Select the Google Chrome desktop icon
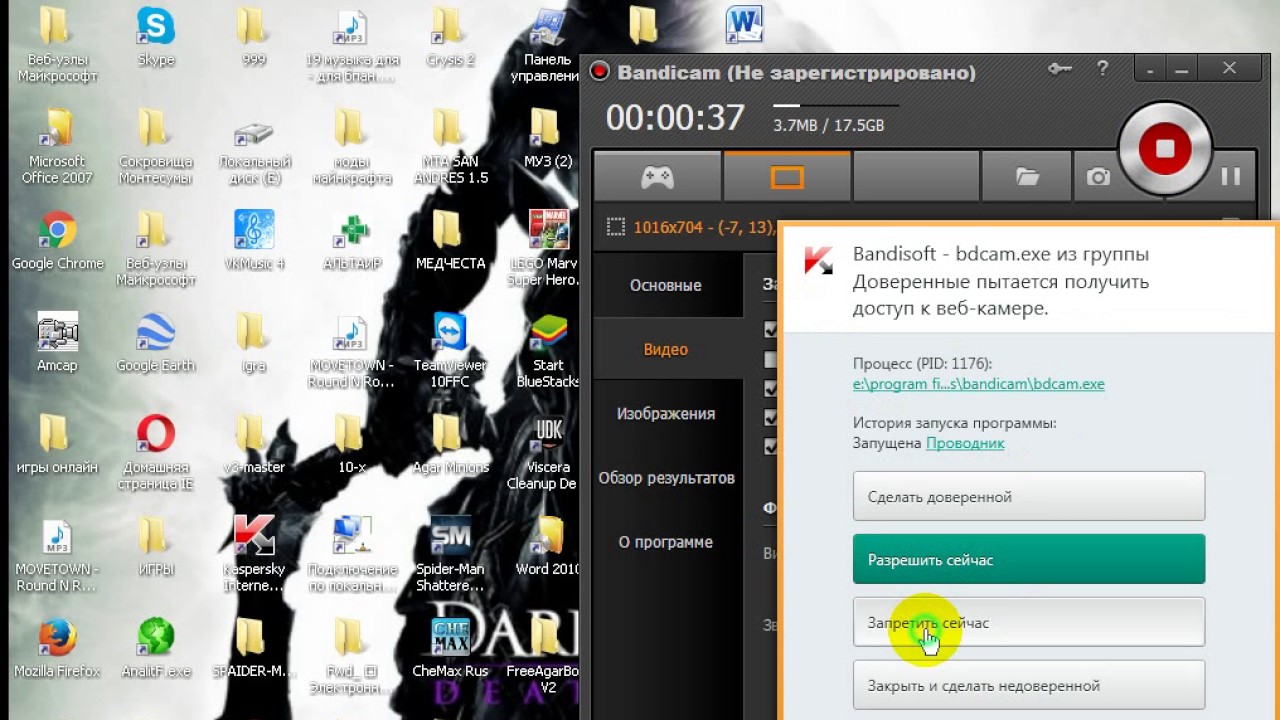Image resolution: width=1280 pixels, height=720 pixels. [x=57, y=241]
